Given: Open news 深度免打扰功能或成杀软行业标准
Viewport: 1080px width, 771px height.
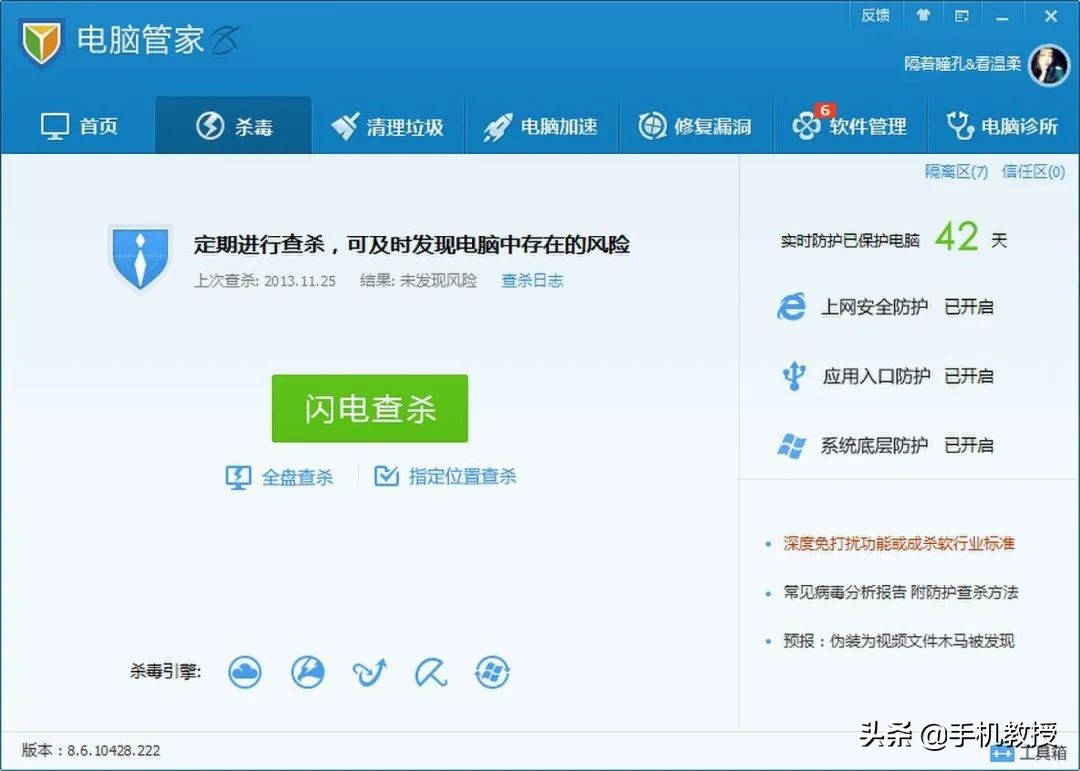Looking at the screenshot, I should (899, 544).
